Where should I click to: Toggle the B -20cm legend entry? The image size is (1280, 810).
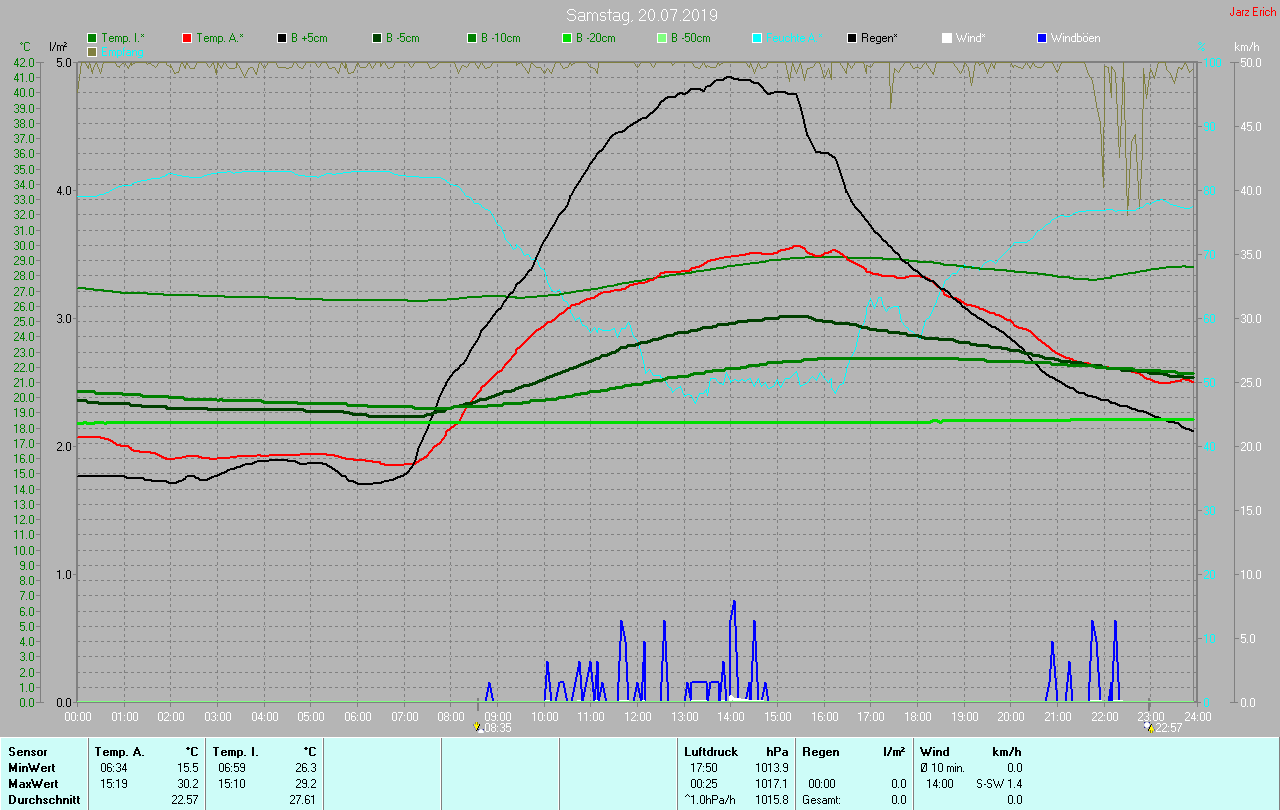pos(595,38)
